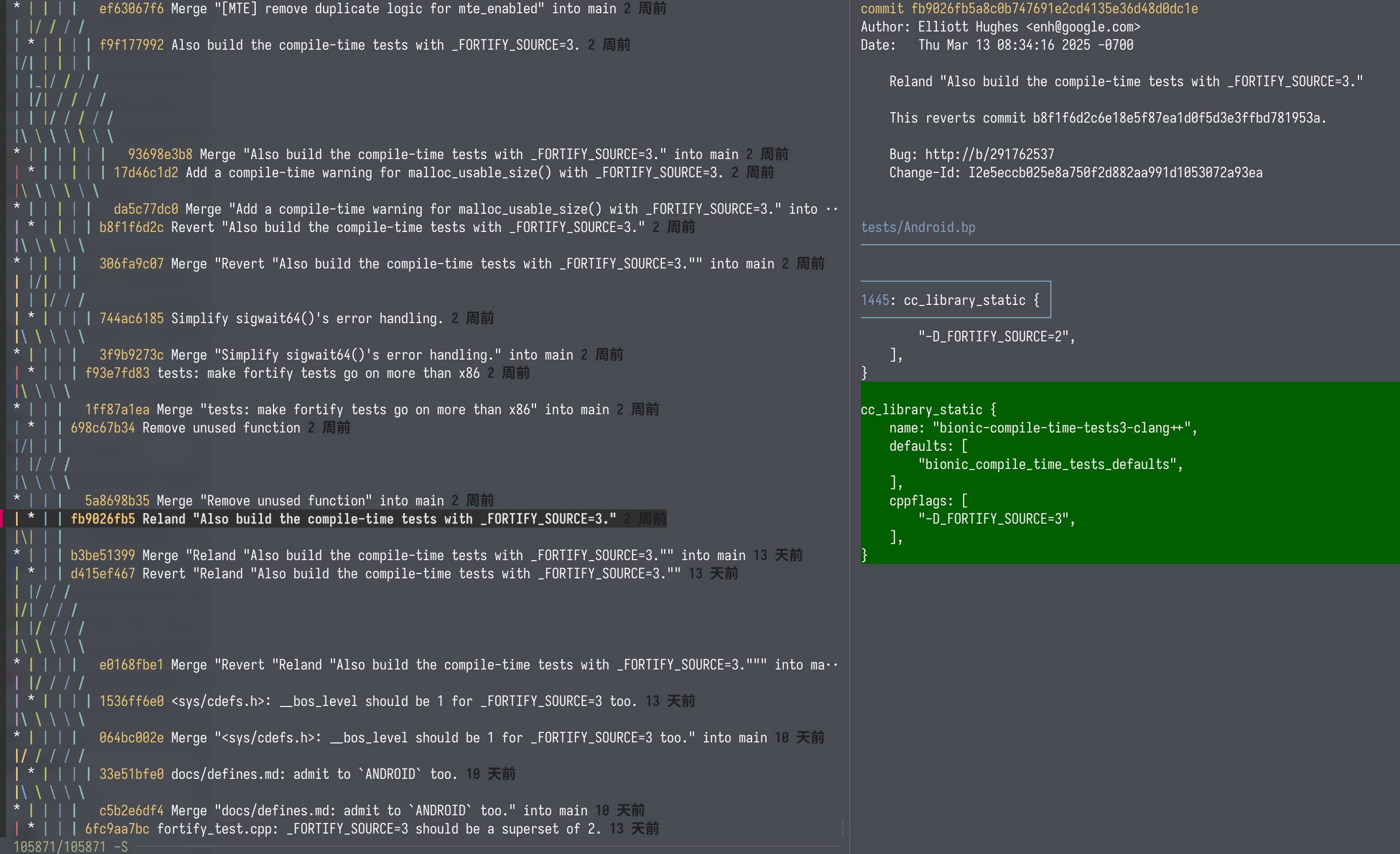Screen dimensions: 1400x854
Task: Click context line "-D_FORTIFY_SOURCE=2"
Action: [997, 336]
